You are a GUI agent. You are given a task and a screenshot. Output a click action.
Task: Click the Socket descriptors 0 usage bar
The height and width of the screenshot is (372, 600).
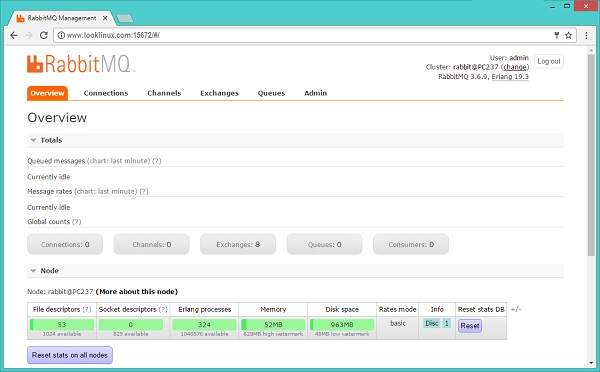(130, 325)
